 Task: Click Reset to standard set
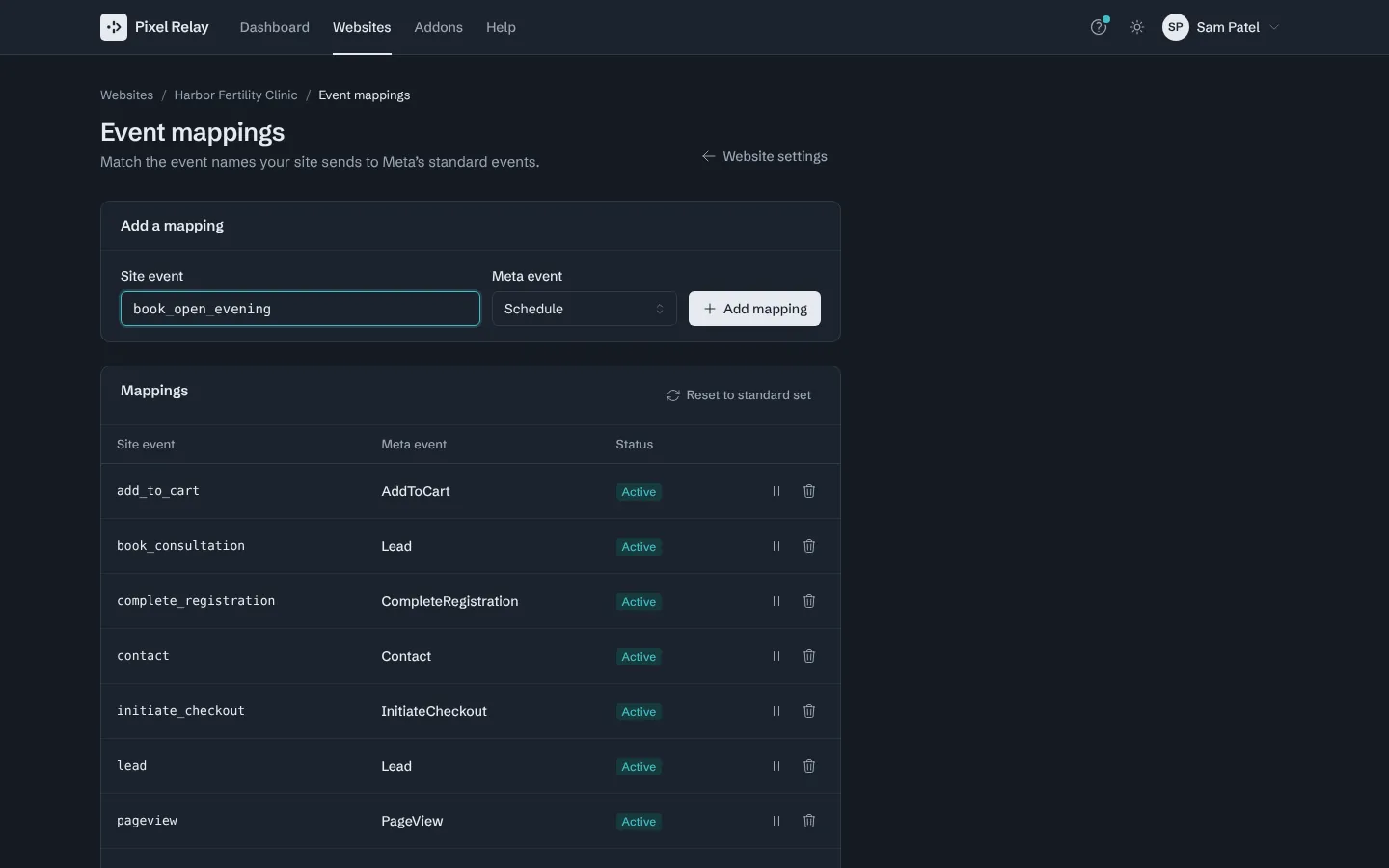(x=739, y=395)
